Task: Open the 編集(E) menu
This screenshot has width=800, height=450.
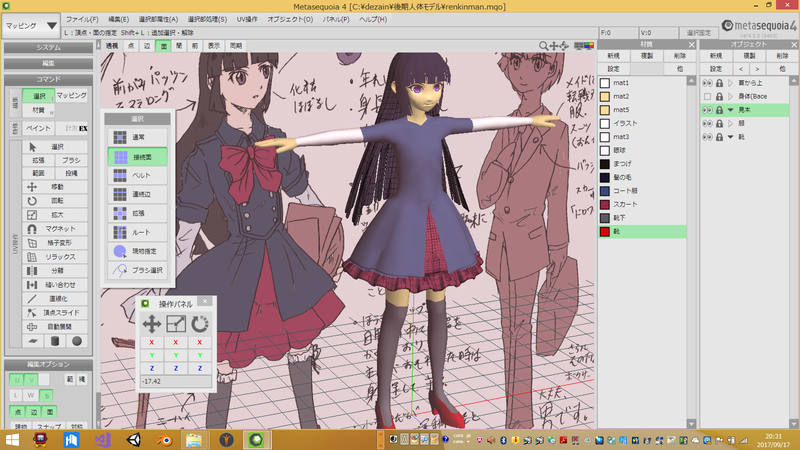Action: click(x=118, y=19)
